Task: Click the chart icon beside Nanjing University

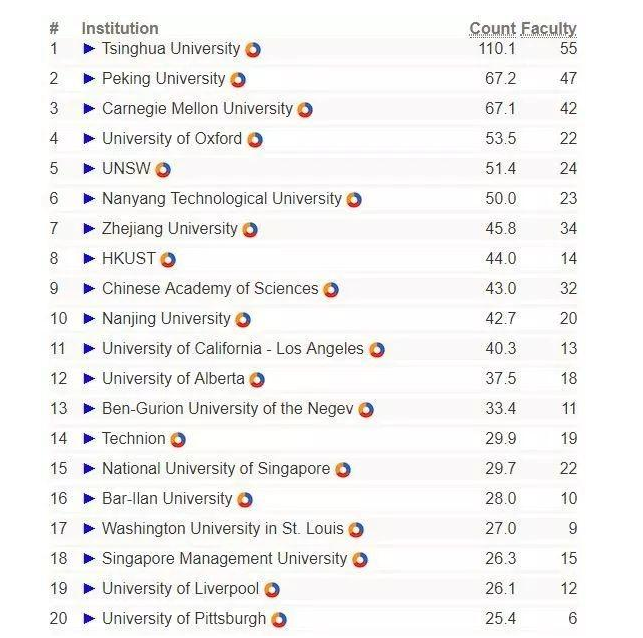Action: pos(243,320)
